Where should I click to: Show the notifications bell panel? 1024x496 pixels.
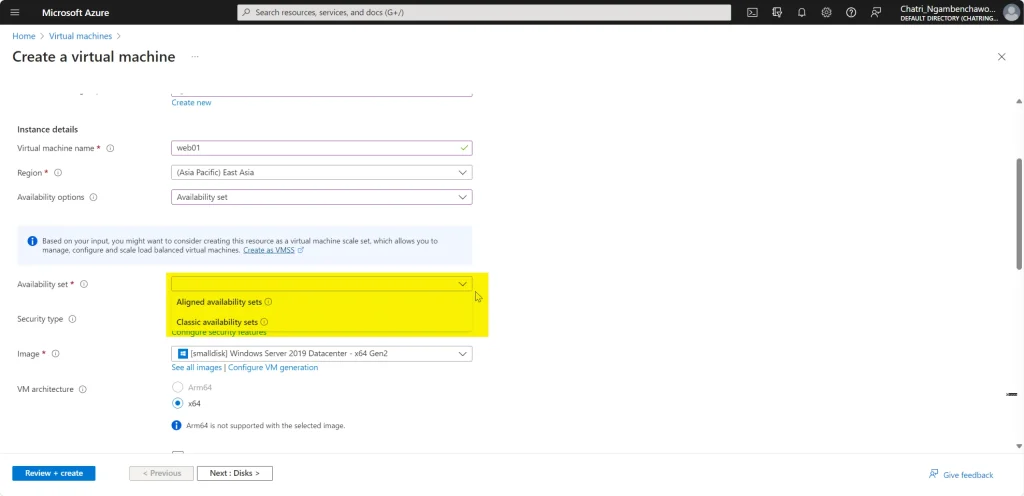(801, 12)
